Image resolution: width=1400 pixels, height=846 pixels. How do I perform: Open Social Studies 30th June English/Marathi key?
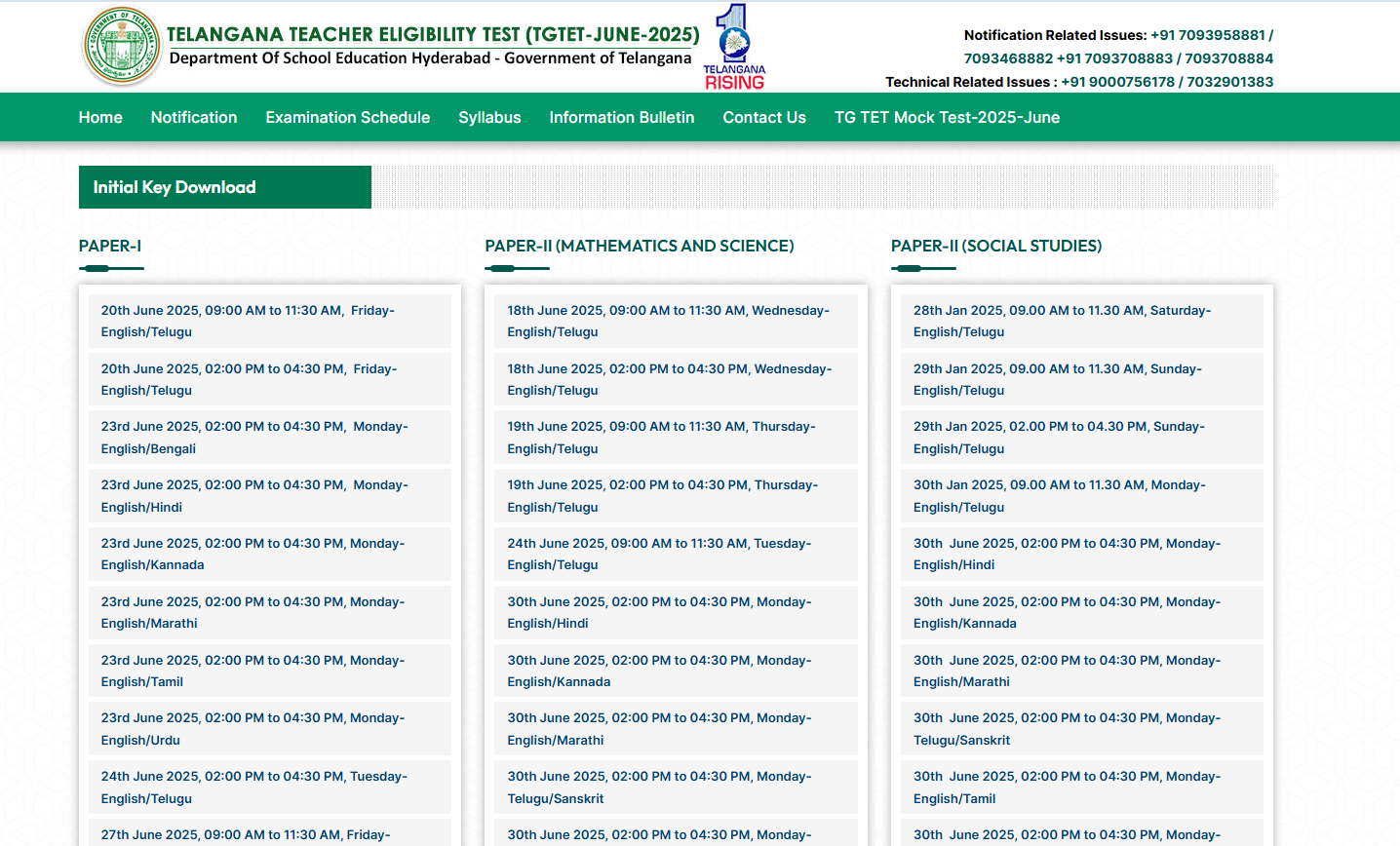pyautogui.click(x=1082, y=671)
